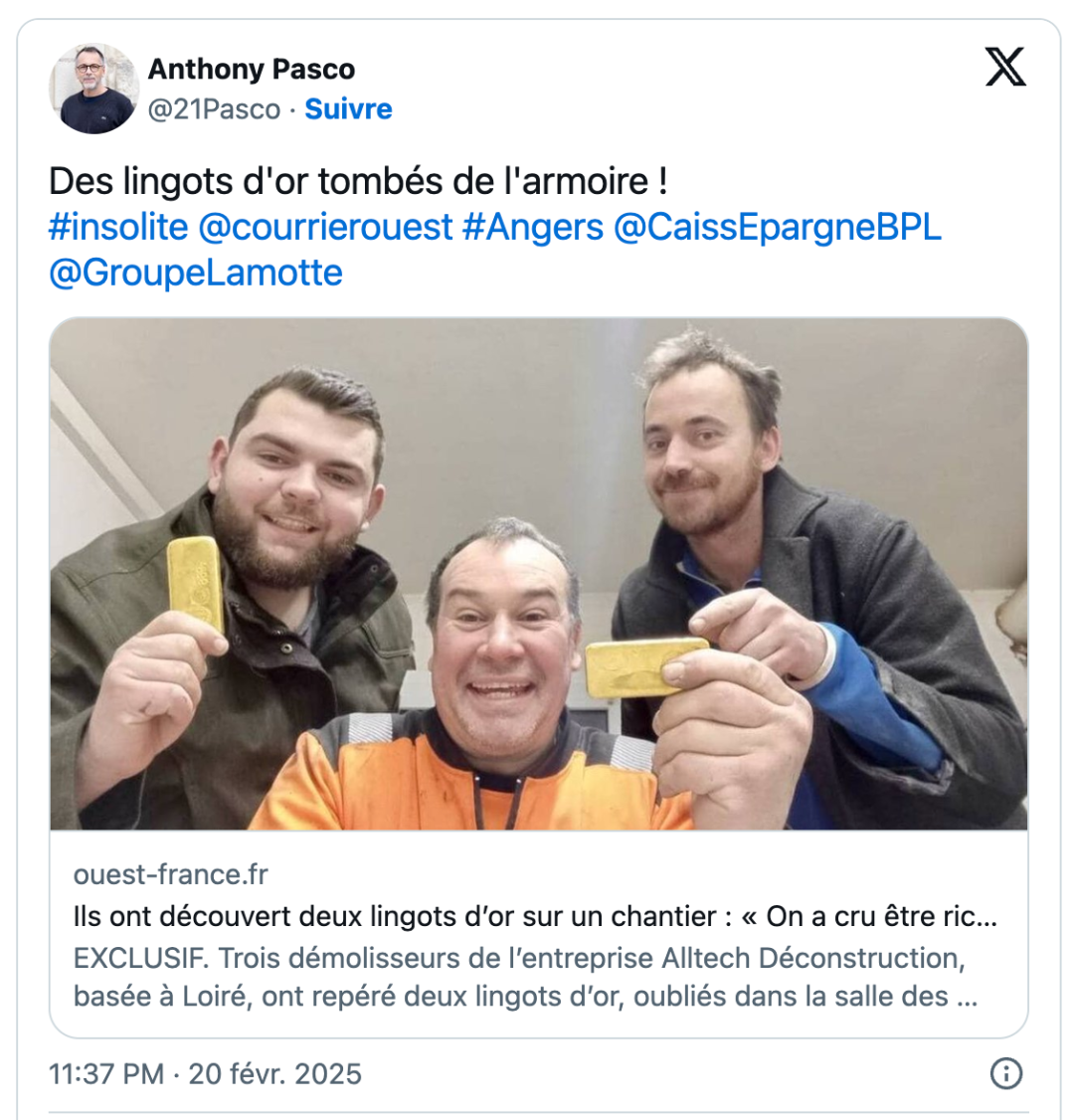Click the Suivre follow link
Screen dimensions: 1074x1120
pos(348,109)
